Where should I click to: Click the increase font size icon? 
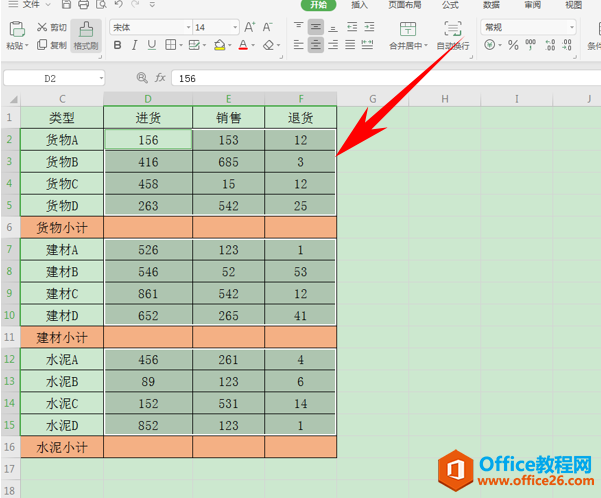click(250, 28)
